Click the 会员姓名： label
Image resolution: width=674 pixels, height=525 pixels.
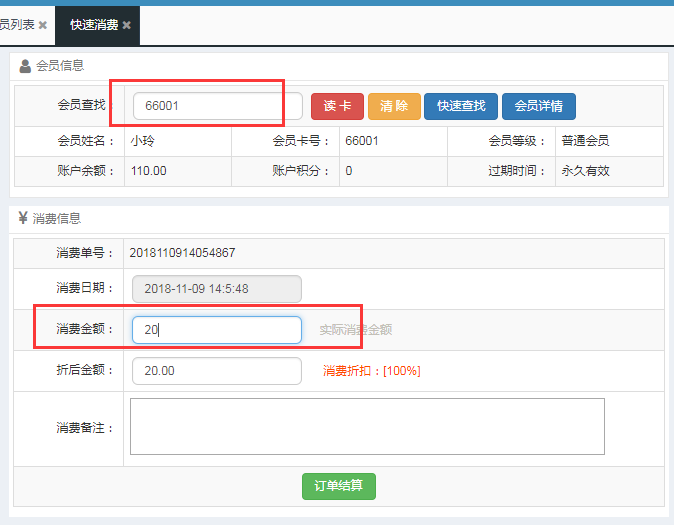(x=86, y=141)
